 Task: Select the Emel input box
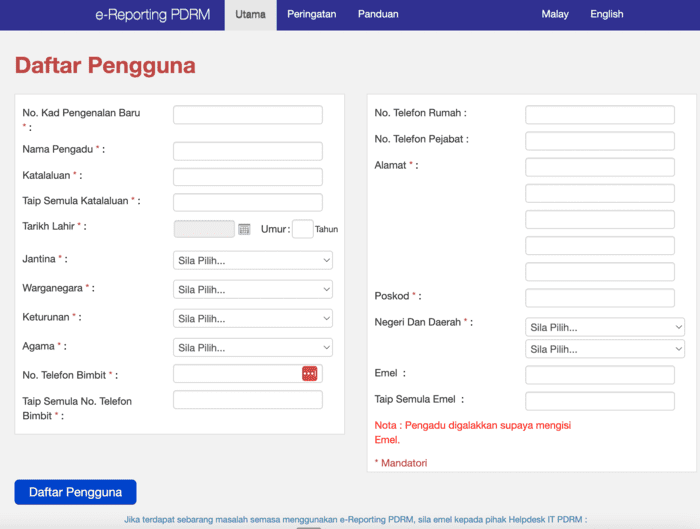coord(600,375)
